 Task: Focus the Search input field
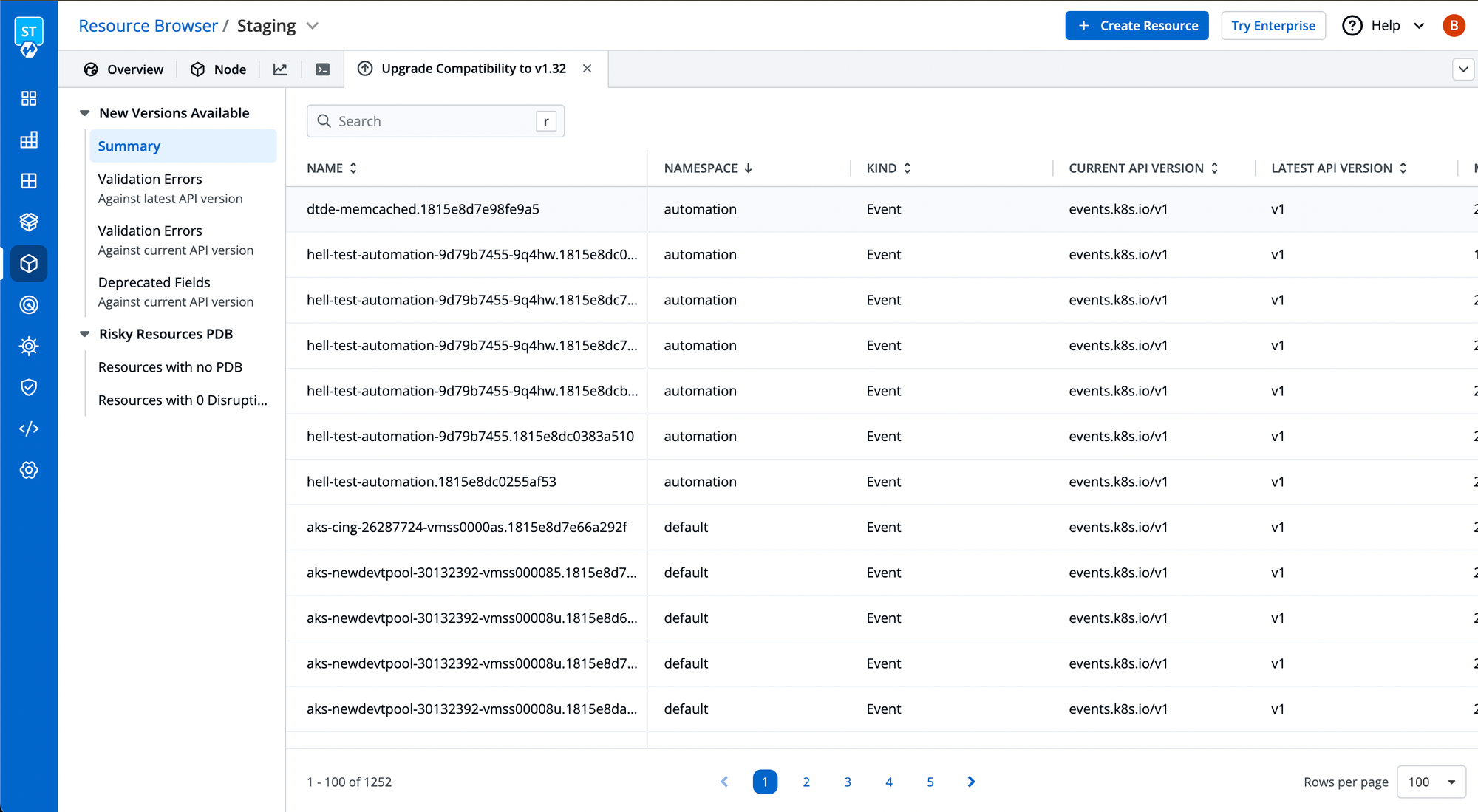(435, 121)
